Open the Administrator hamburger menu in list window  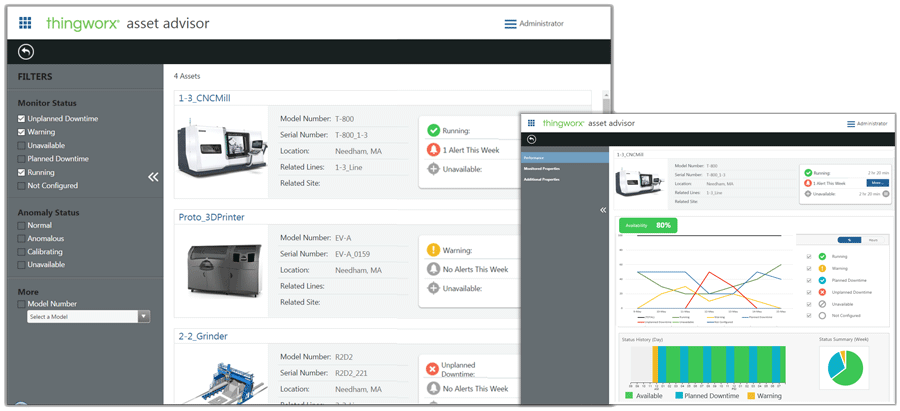coord(510,24)
